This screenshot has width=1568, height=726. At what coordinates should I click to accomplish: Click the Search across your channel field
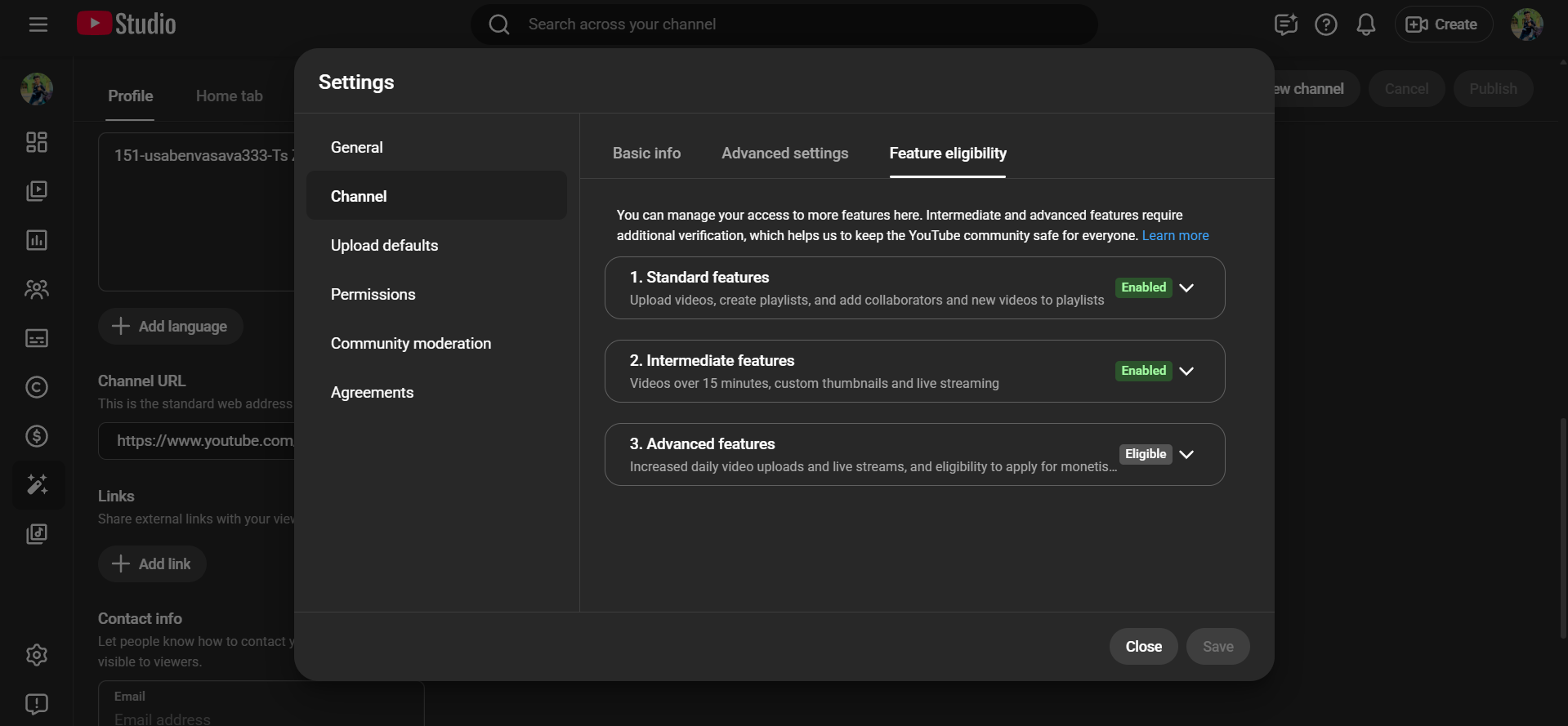click(x=784, y=24)
